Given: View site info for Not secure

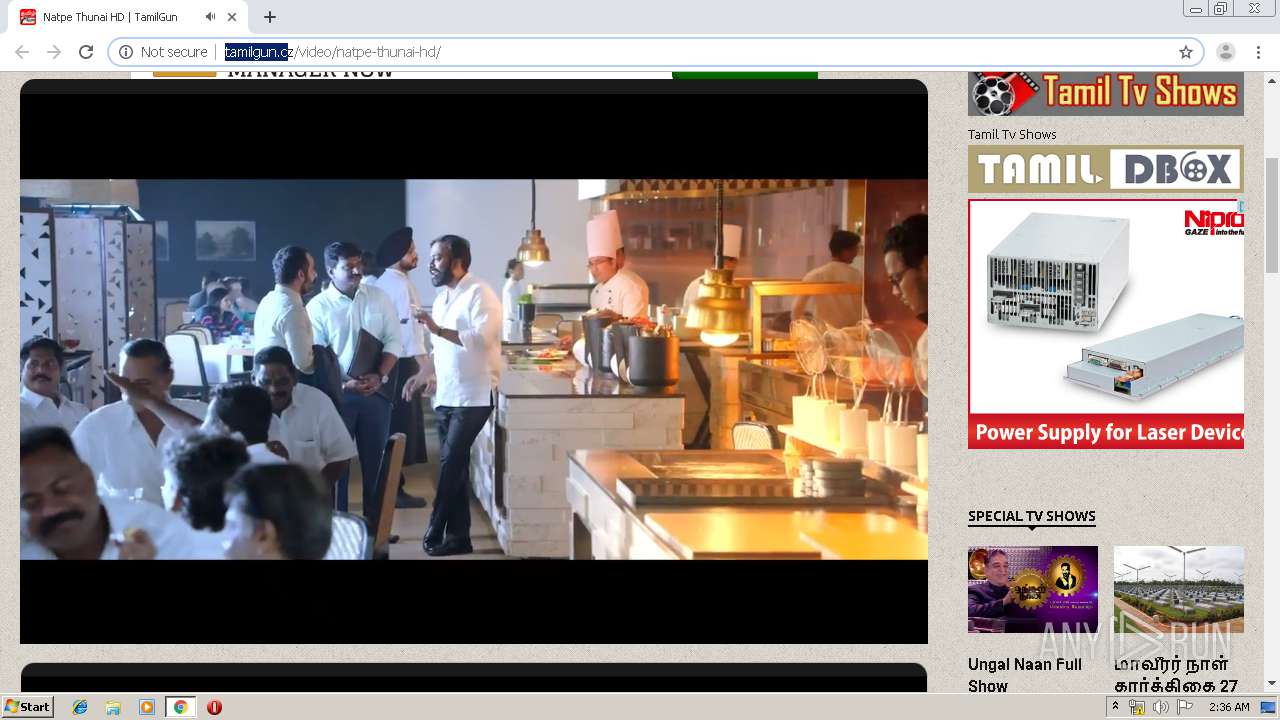Looking at the screenshot, I should coord(164,52).
